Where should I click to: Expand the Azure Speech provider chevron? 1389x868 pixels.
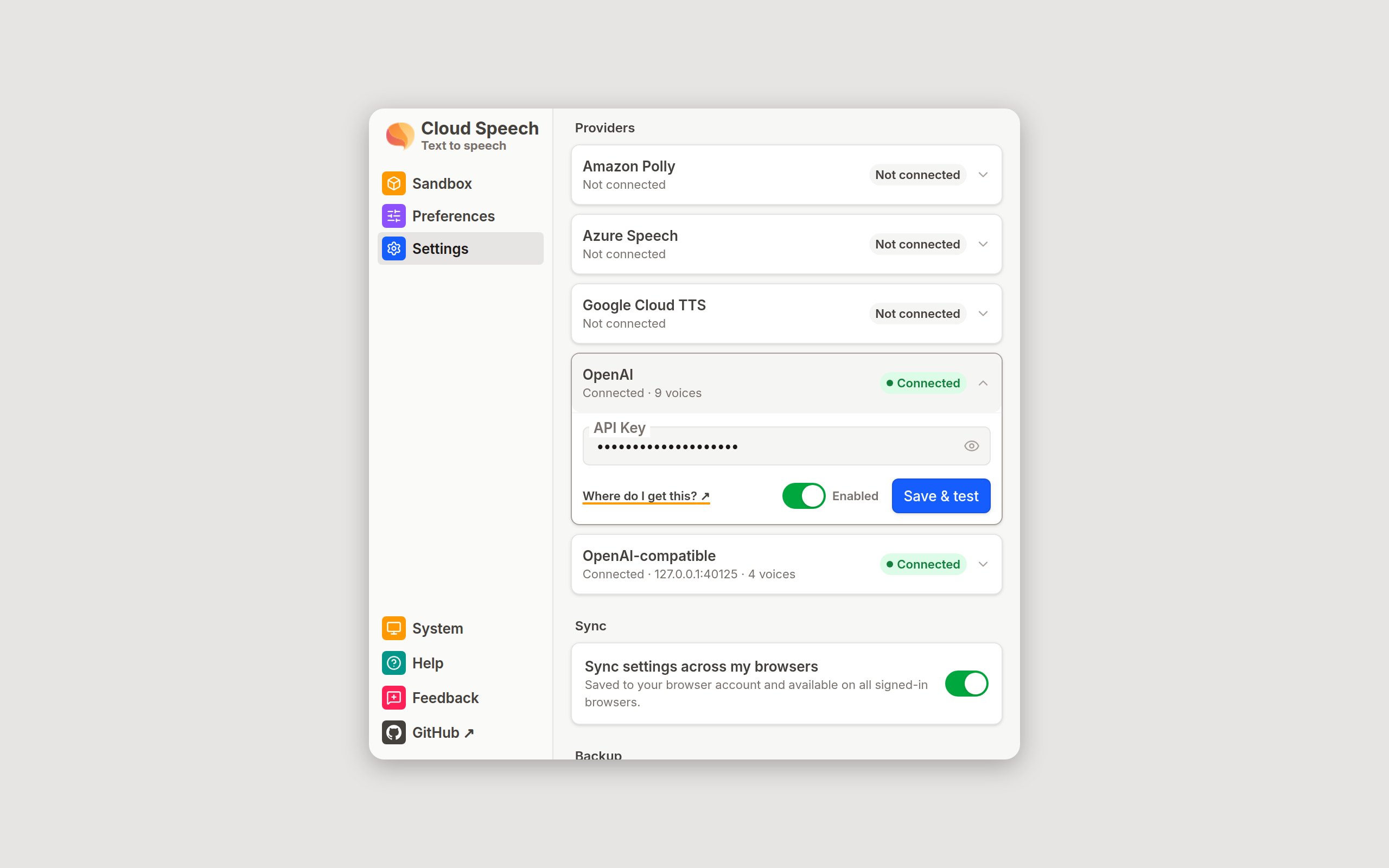pos(983,244)
